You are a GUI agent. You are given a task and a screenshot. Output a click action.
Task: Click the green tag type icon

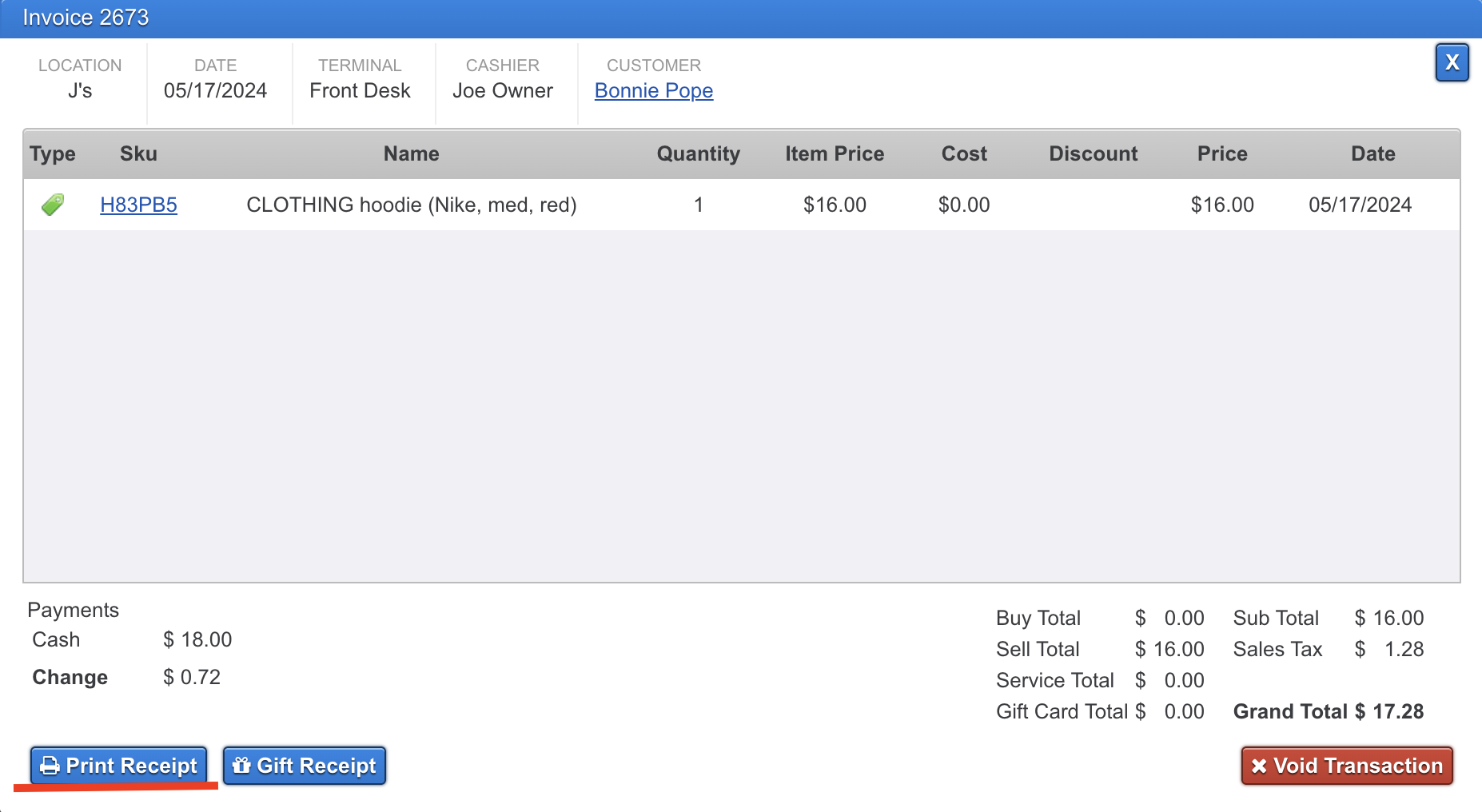point(53,205)
